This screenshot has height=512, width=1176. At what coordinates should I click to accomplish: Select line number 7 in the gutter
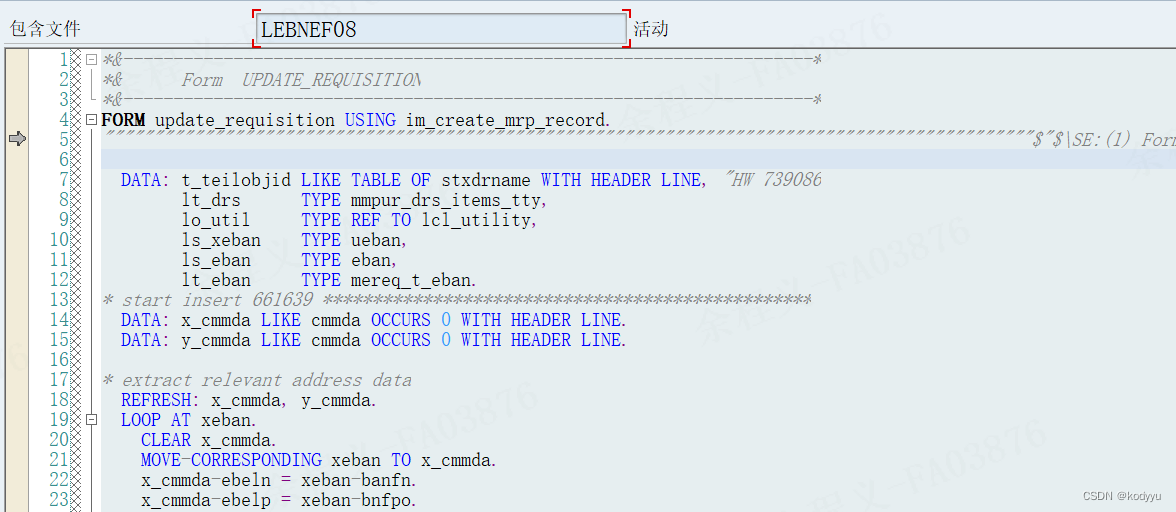click(63, 179)
